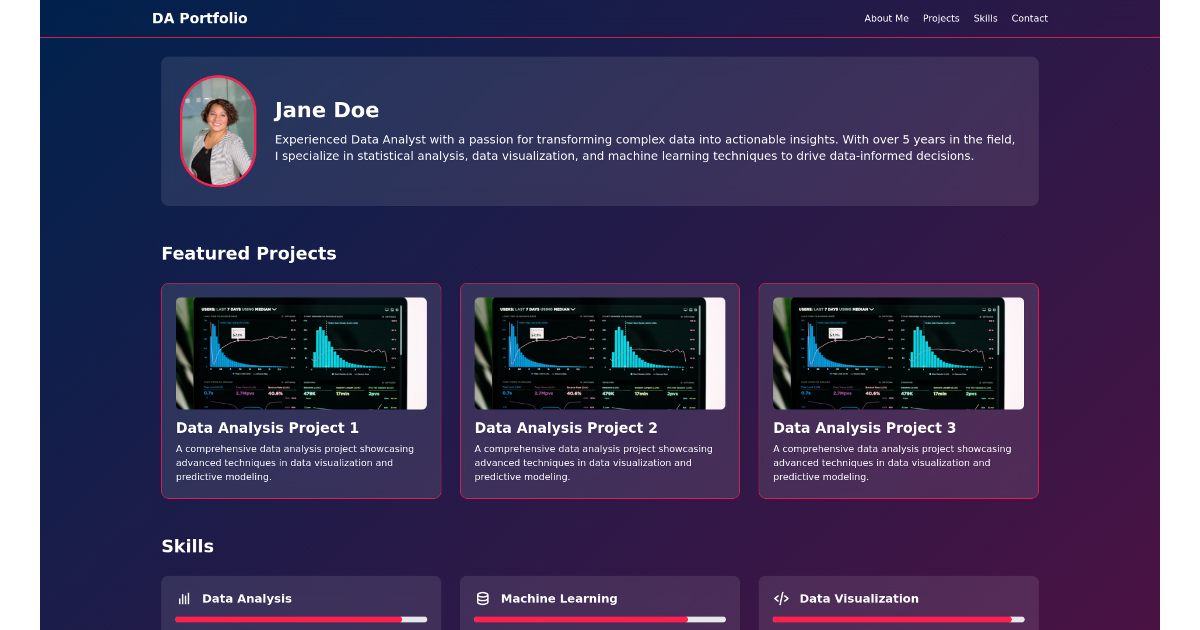
Task: Click Jane Doe's profile photo
Action: click(x=218, y=131)
